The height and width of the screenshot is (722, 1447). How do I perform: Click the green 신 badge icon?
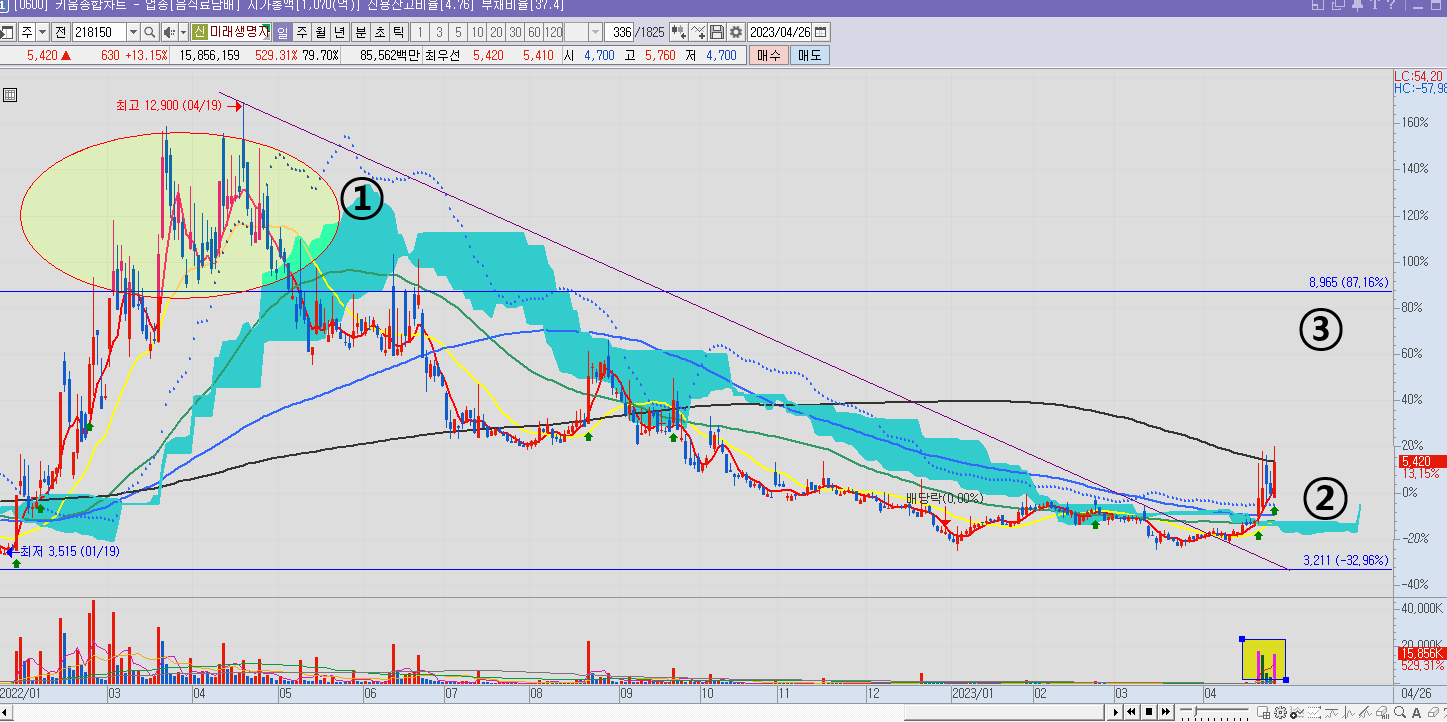click(199, 32)
